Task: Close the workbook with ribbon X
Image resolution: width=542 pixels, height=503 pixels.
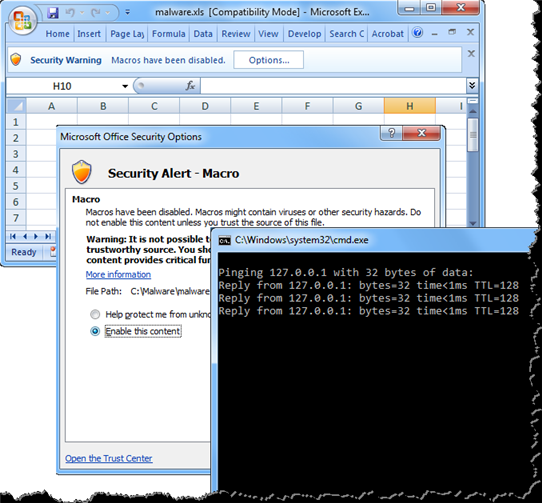Action: tap(470, 32)
